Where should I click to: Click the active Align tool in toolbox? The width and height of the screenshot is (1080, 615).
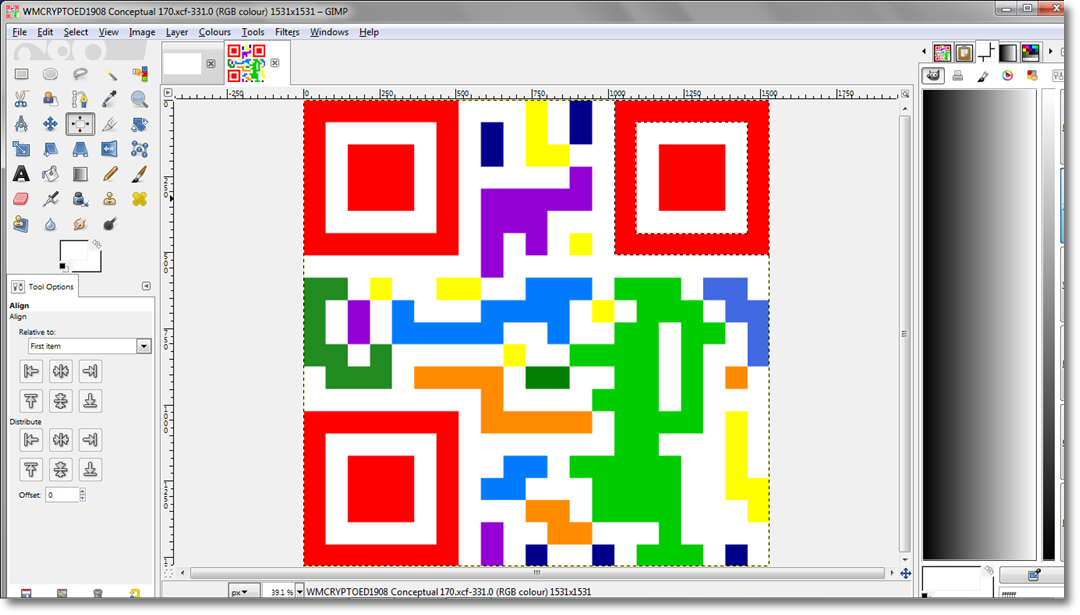click(80, 124)
